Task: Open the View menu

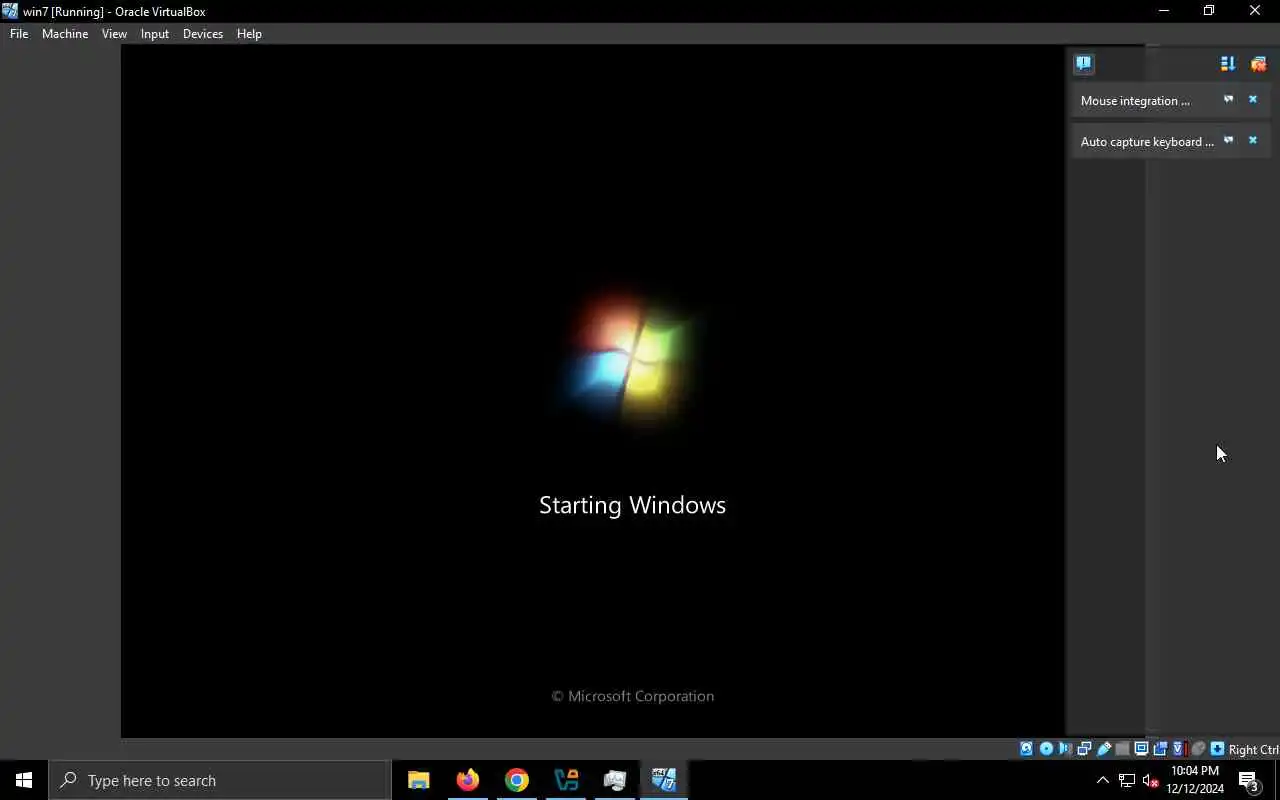Action: point(114,33)
